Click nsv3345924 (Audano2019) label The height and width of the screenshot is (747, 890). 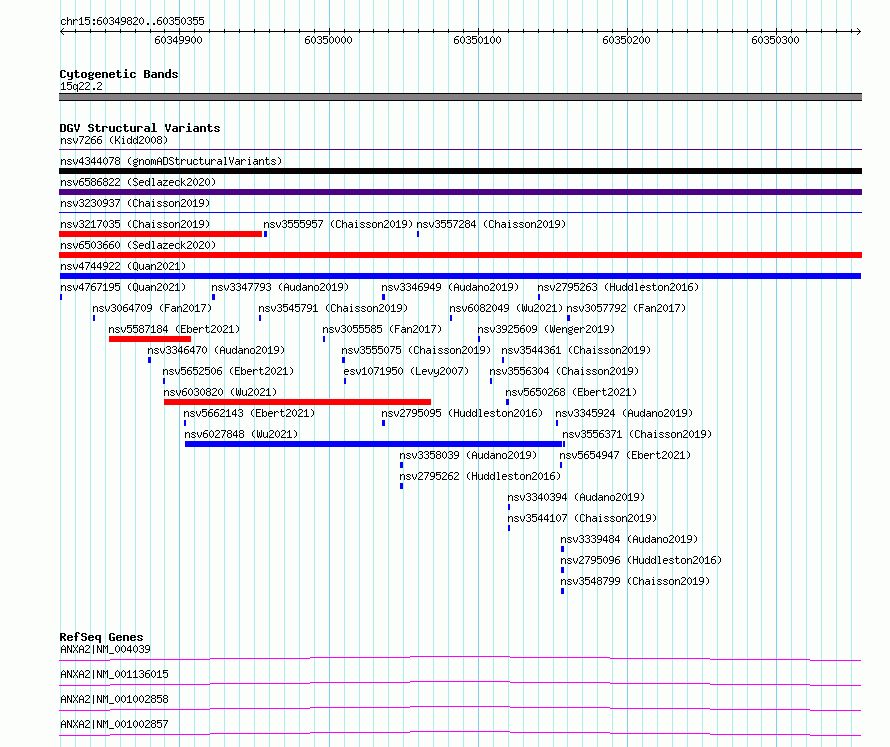pyautogui.click(x=624, y=413)
